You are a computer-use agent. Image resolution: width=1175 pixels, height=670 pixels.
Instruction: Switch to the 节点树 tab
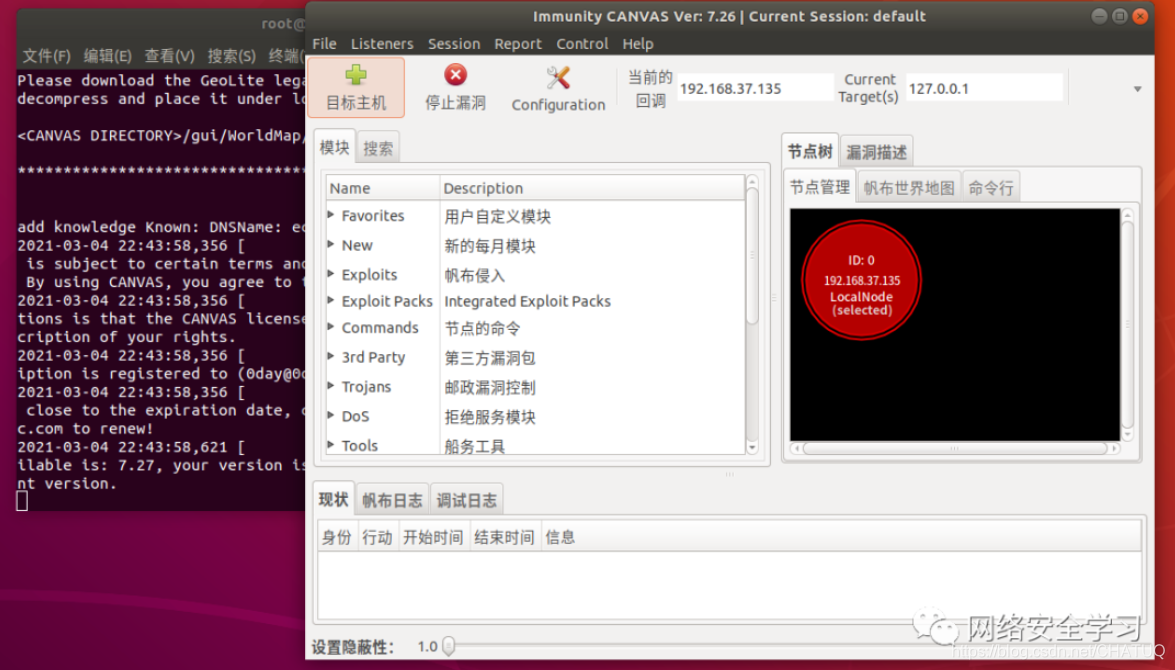tap(810, 151)
